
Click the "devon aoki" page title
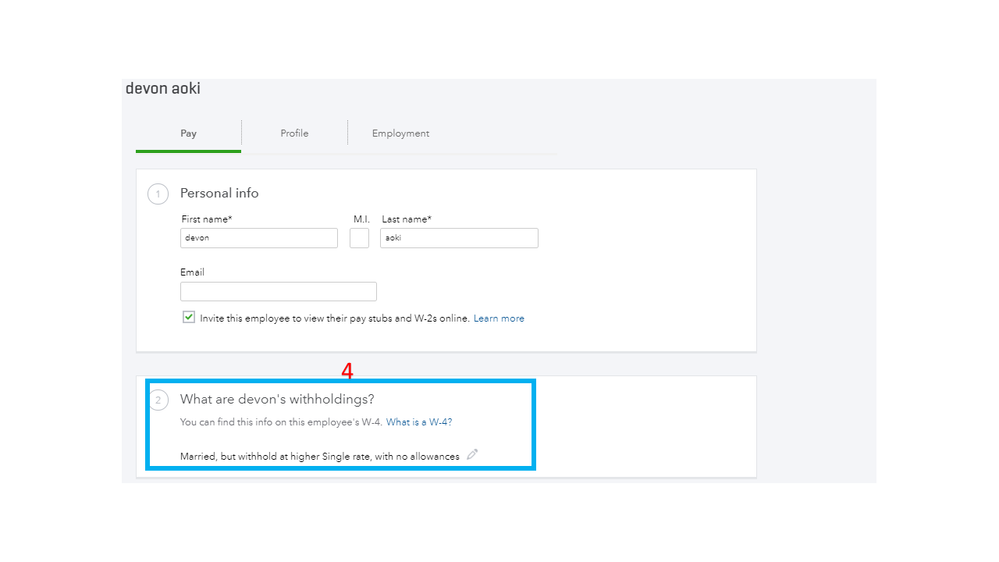(x=163, y=89)
